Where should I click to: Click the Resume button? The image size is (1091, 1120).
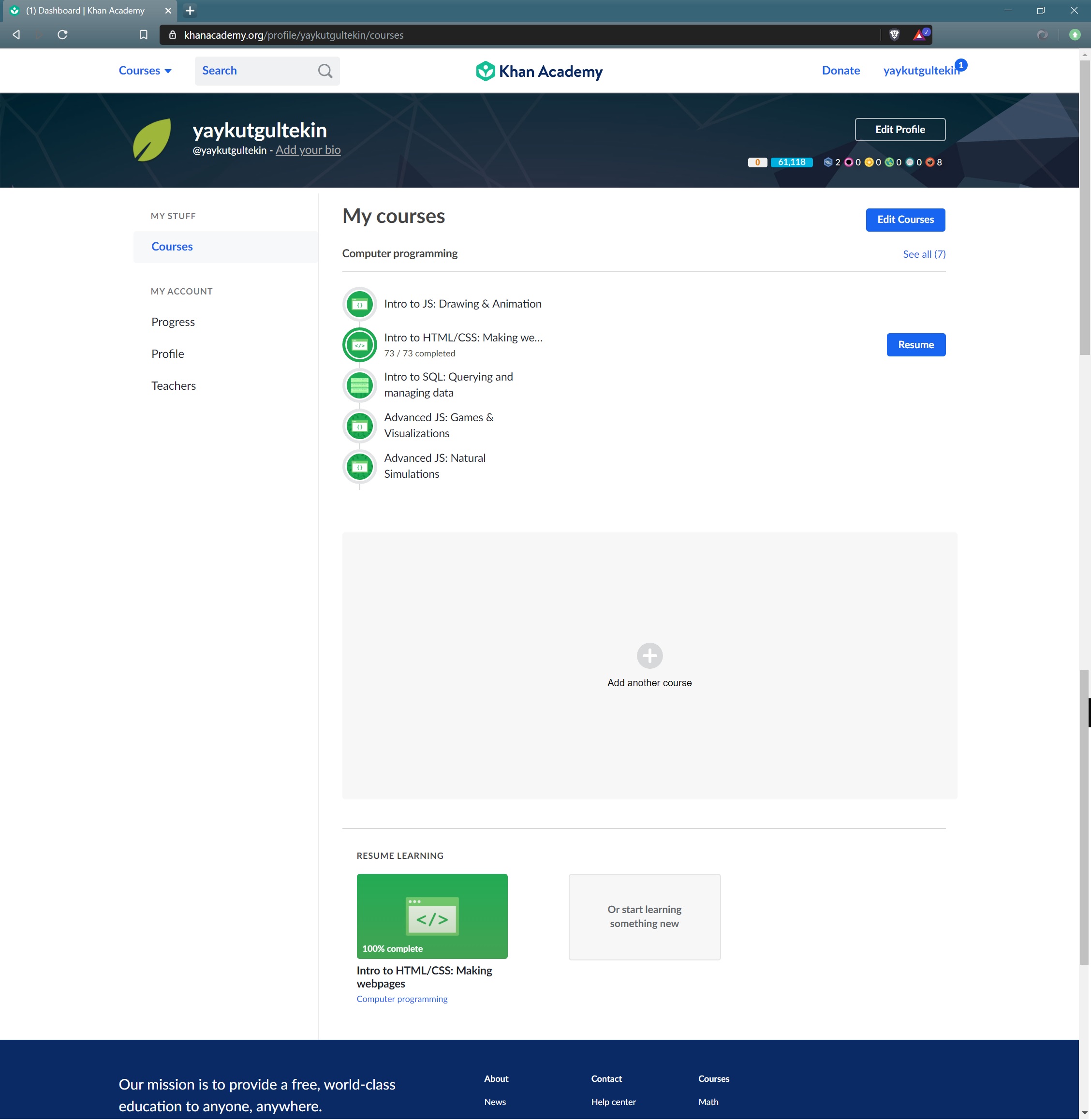tap(915, 345)
